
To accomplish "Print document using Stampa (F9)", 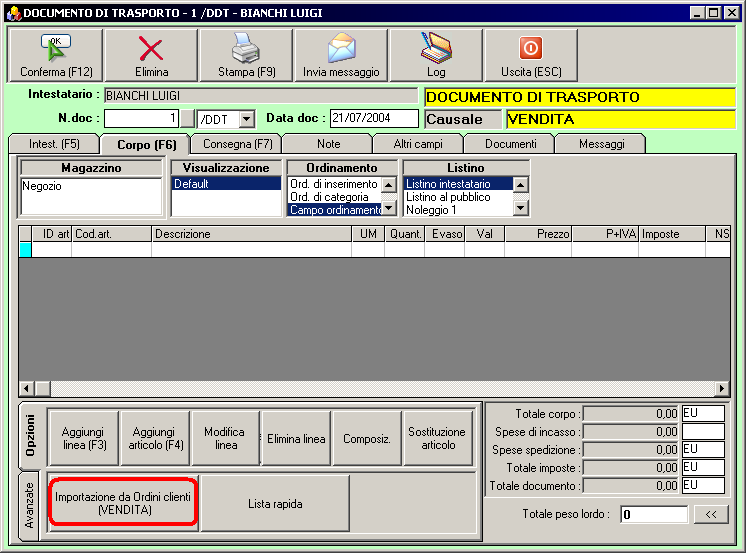I will click(246, 55).
